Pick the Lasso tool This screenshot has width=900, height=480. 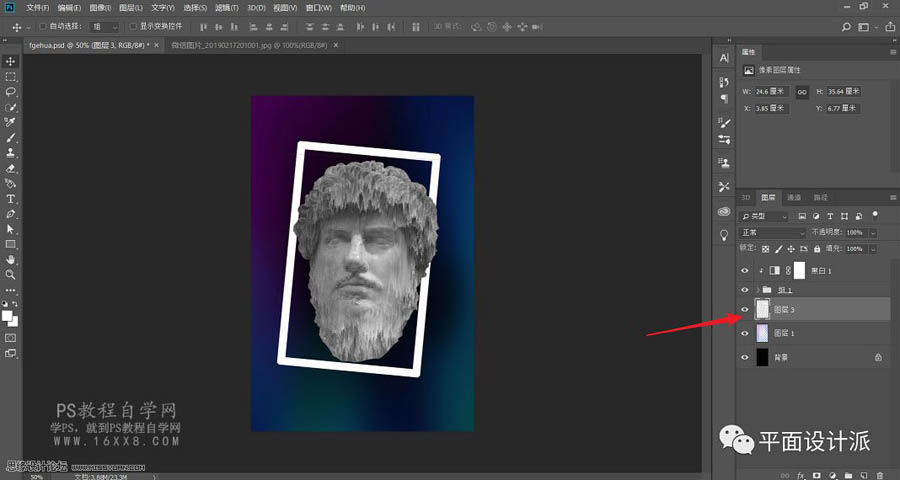tap(11, 91)
